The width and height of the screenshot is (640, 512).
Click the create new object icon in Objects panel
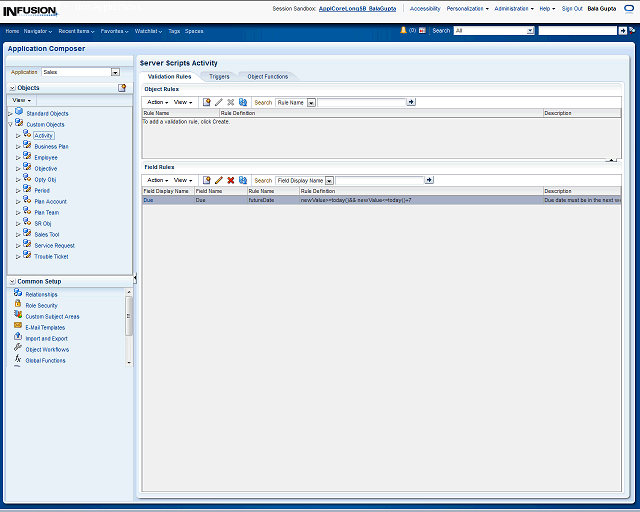point(122,88)
